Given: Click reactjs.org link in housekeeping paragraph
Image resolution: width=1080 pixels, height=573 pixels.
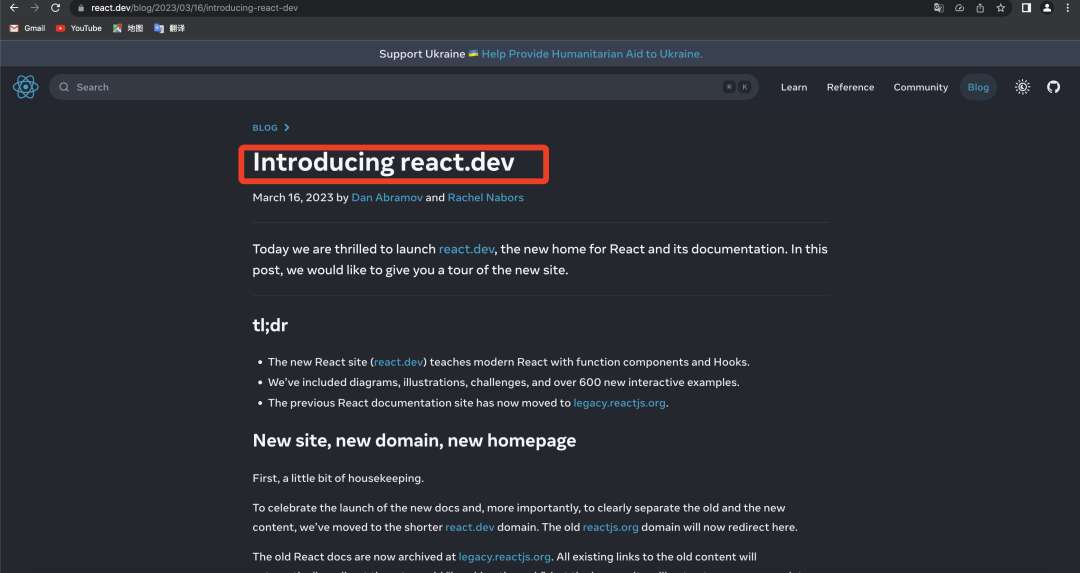Looking at the screenshot, I should (610, 527).
